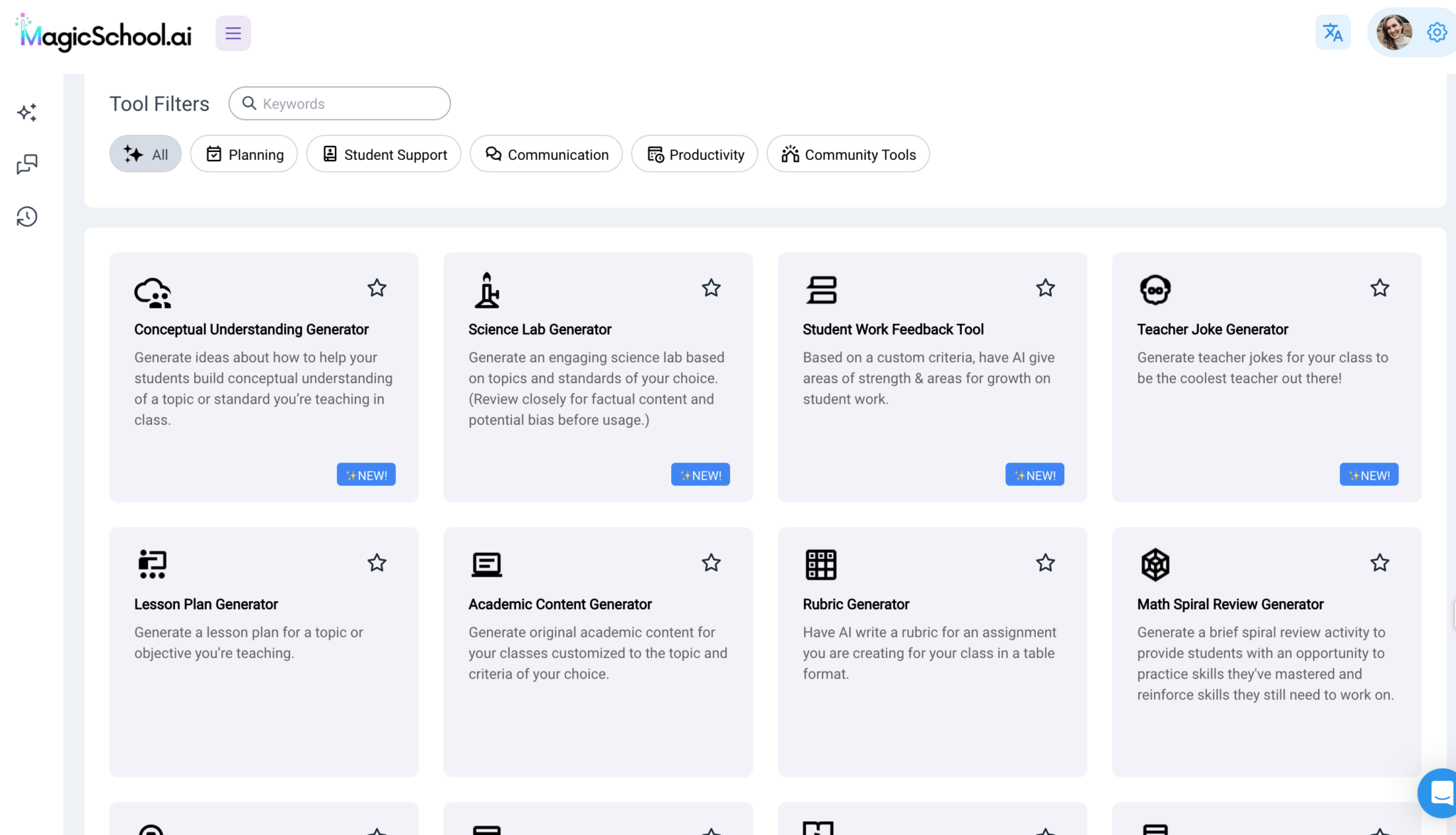Open chat bubbles icon in the sidebar

pos(27,164)
